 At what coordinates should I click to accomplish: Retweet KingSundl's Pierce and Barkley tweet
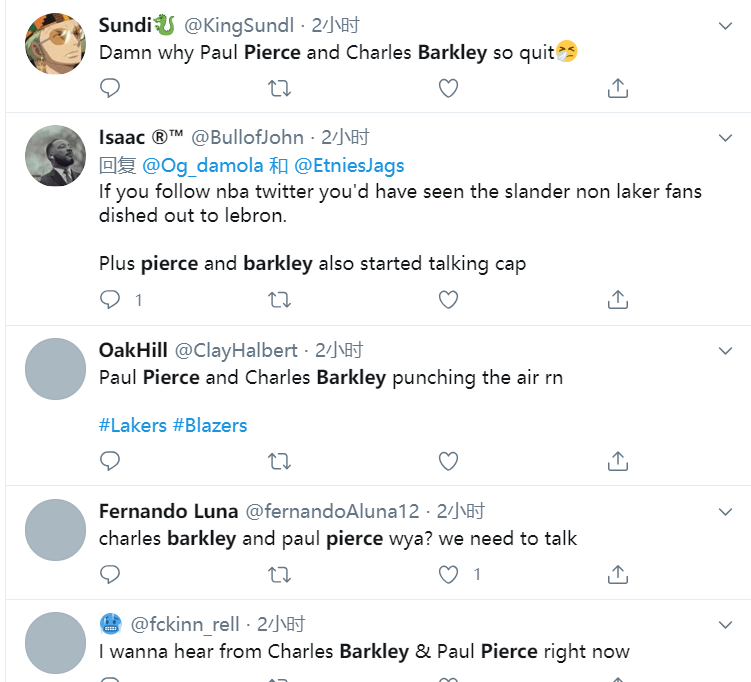coord(280,88)
